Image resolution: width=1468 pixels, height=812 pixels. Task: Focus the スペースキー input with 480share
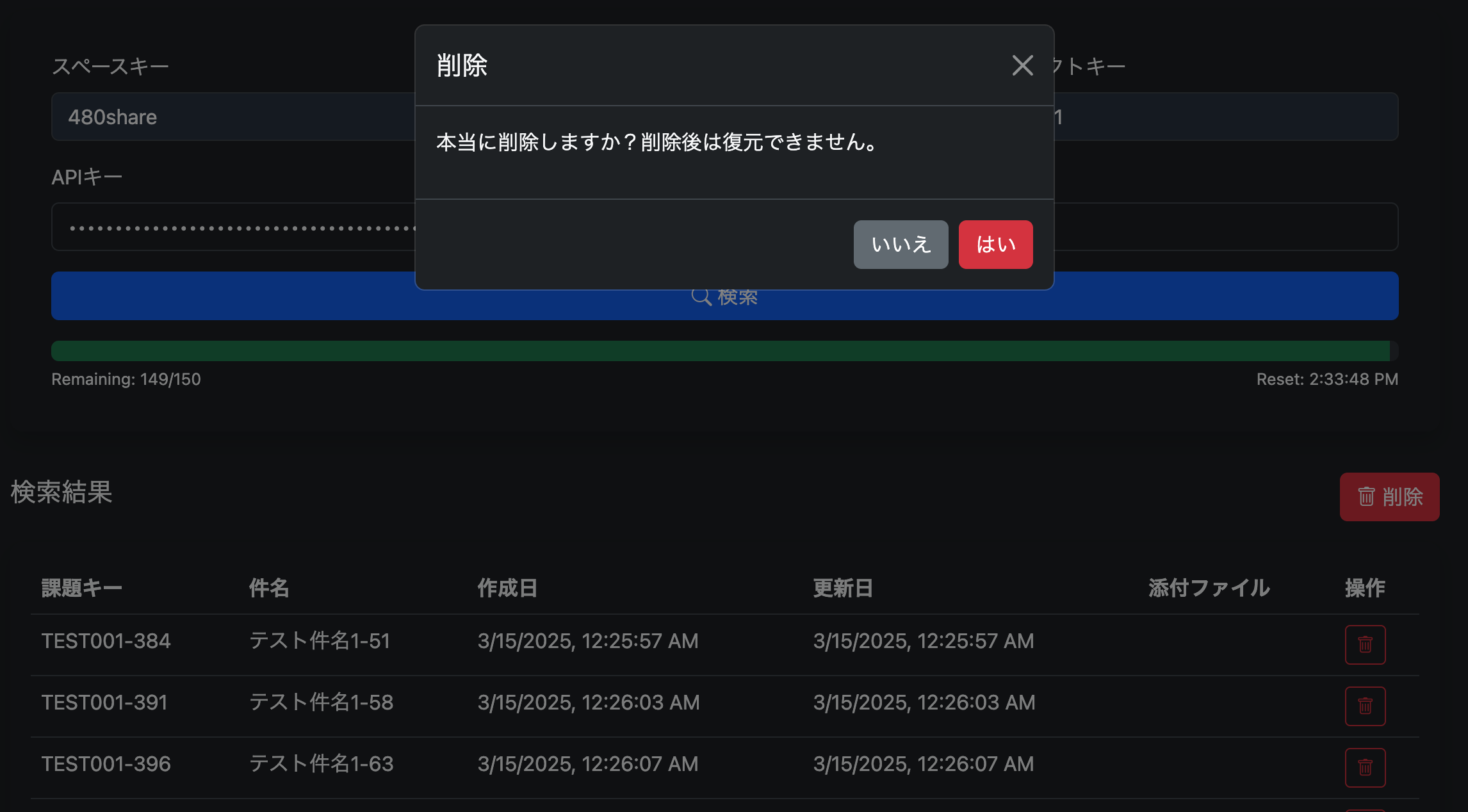(234, 117)
